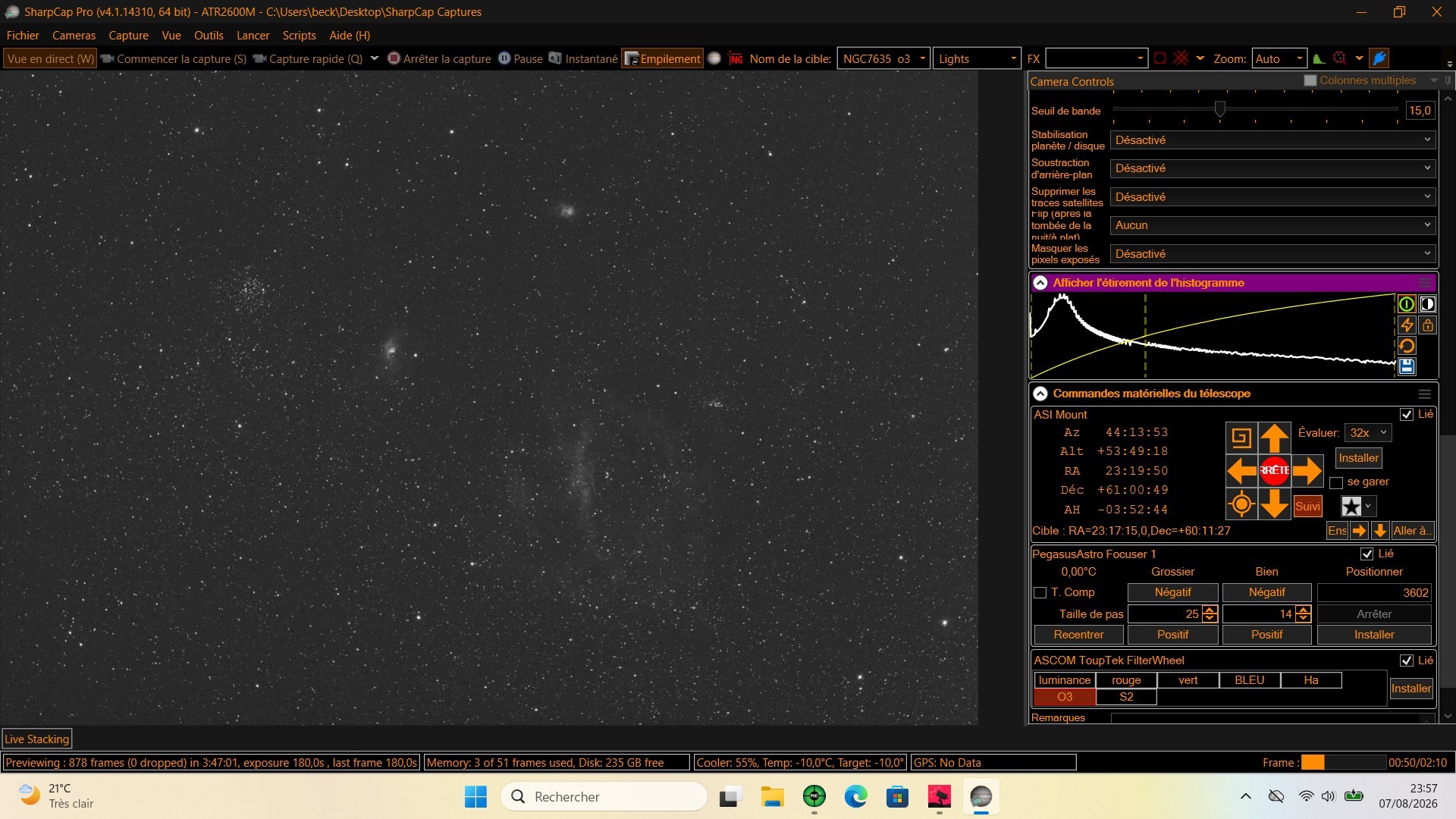Viewport: 1456px width, 819px height.
Task: Click the small right arrow next to Ens
Action: click(x=1360, y=531)
